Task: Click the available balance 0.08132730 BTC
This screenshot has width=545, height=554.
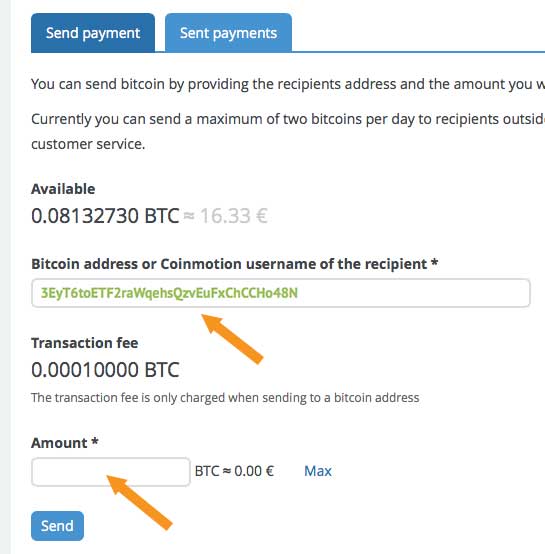Action: (105, 216)
